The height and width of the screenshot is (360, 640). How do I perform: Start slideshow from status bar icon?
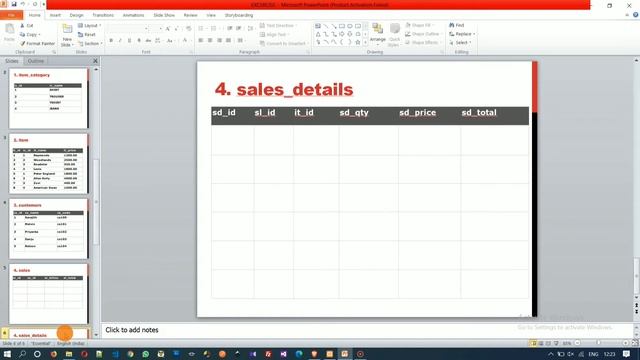(x=556, y=343)
